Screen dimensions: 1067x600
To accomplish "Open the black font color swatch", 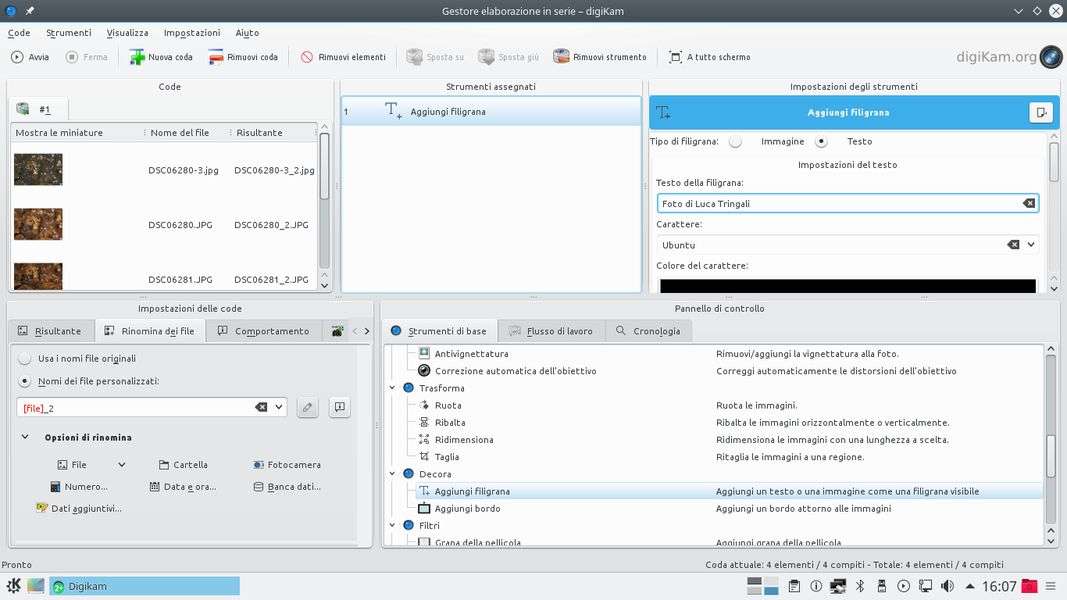I will click(847, 286).
